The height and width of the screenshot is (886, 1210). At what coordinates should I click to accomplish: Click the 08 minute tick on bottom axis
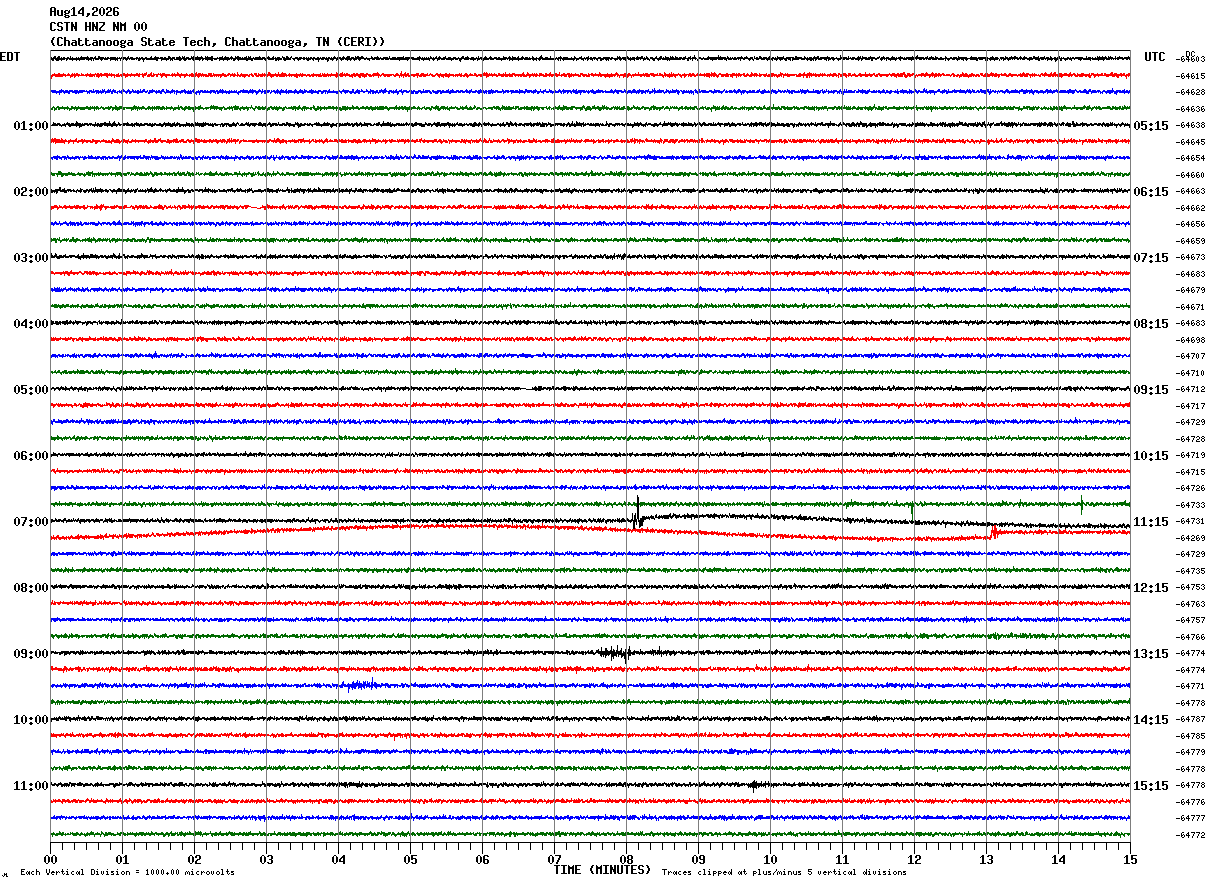click(x=627, y=859)
